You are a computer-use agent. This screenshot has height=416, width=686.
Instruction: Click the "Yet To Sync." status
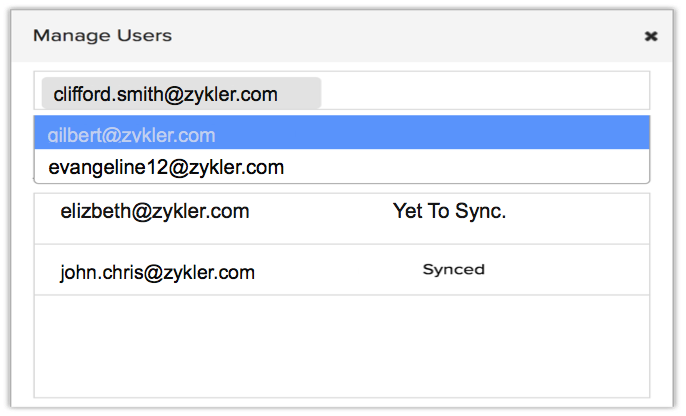click(x=449, y=211)
